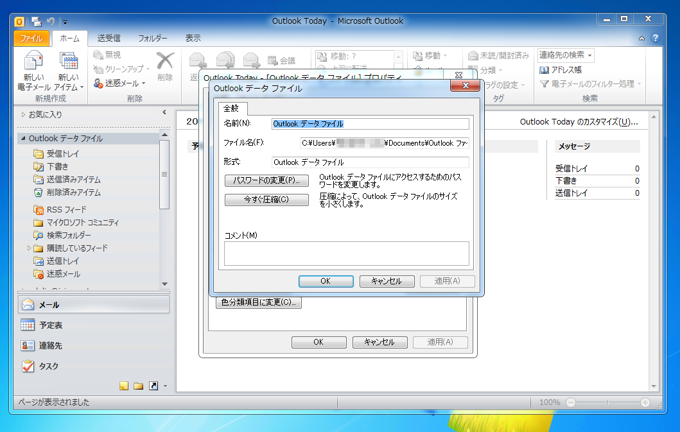Click 下書き in the Messages list
Image resolution: width=680 pixels, height=432 pixels.
566,180
